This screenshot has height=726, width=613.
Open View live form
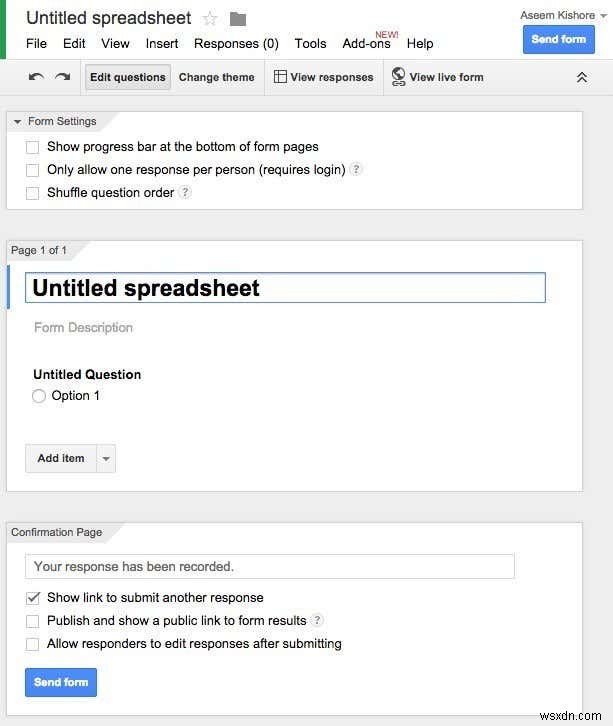[436, 77]
